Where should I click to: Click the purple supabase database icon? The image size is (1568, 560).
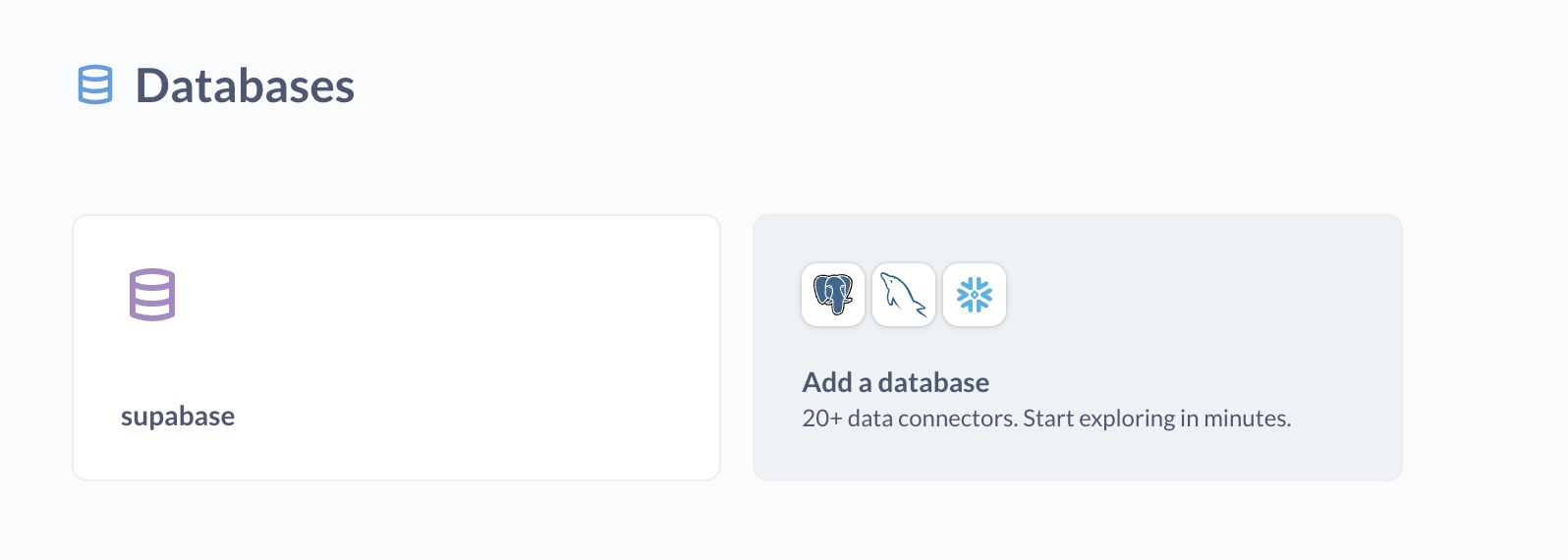tap(152, 295)
